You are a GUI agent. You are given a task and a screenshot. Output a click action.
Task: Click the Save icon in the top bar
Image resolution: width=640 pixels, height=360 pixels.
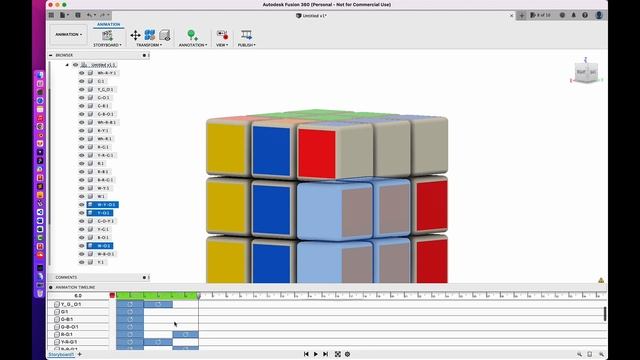click(78, 15)
